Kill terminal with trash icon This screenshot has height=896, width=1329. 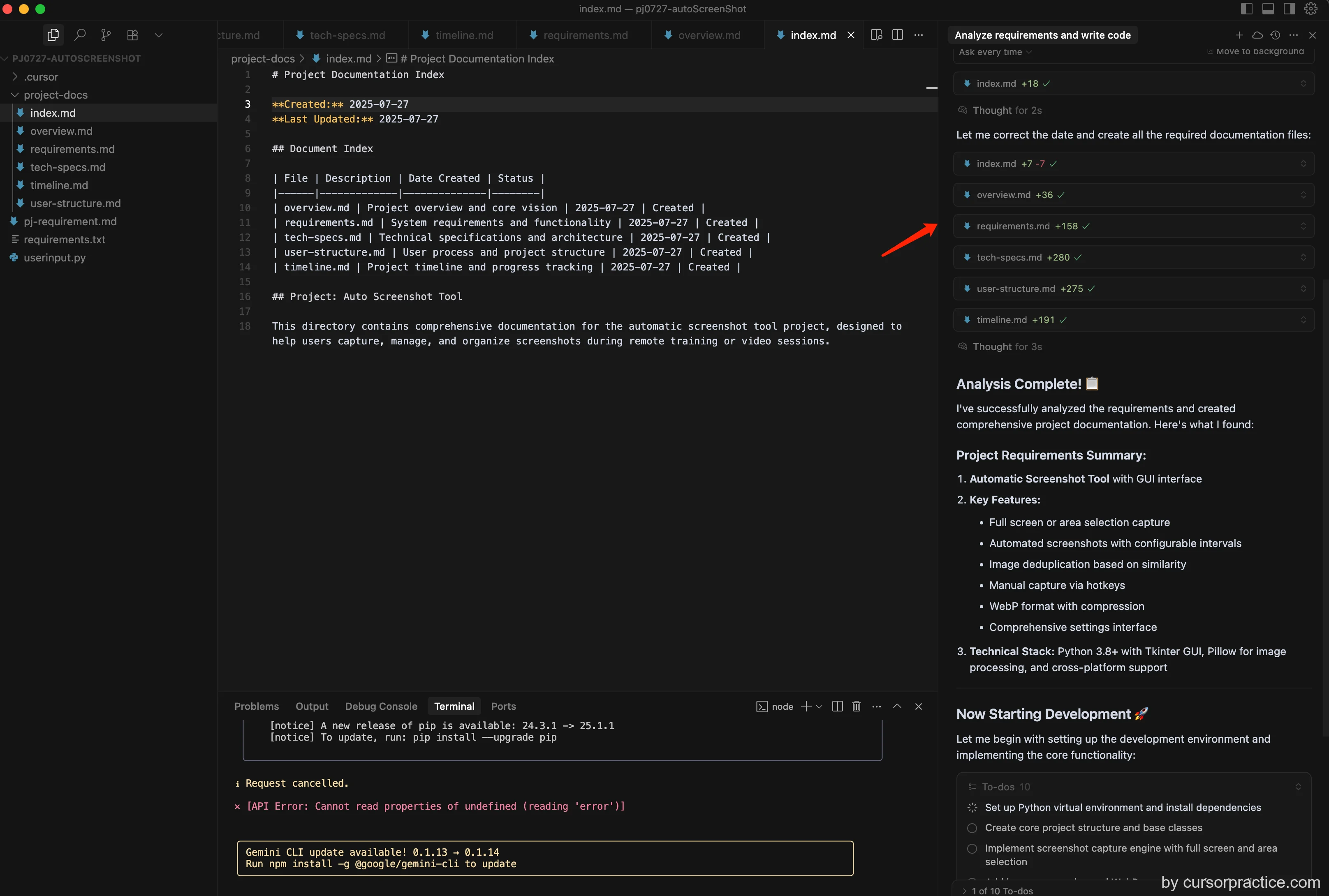pyautogui.click(x=856, y=706)
